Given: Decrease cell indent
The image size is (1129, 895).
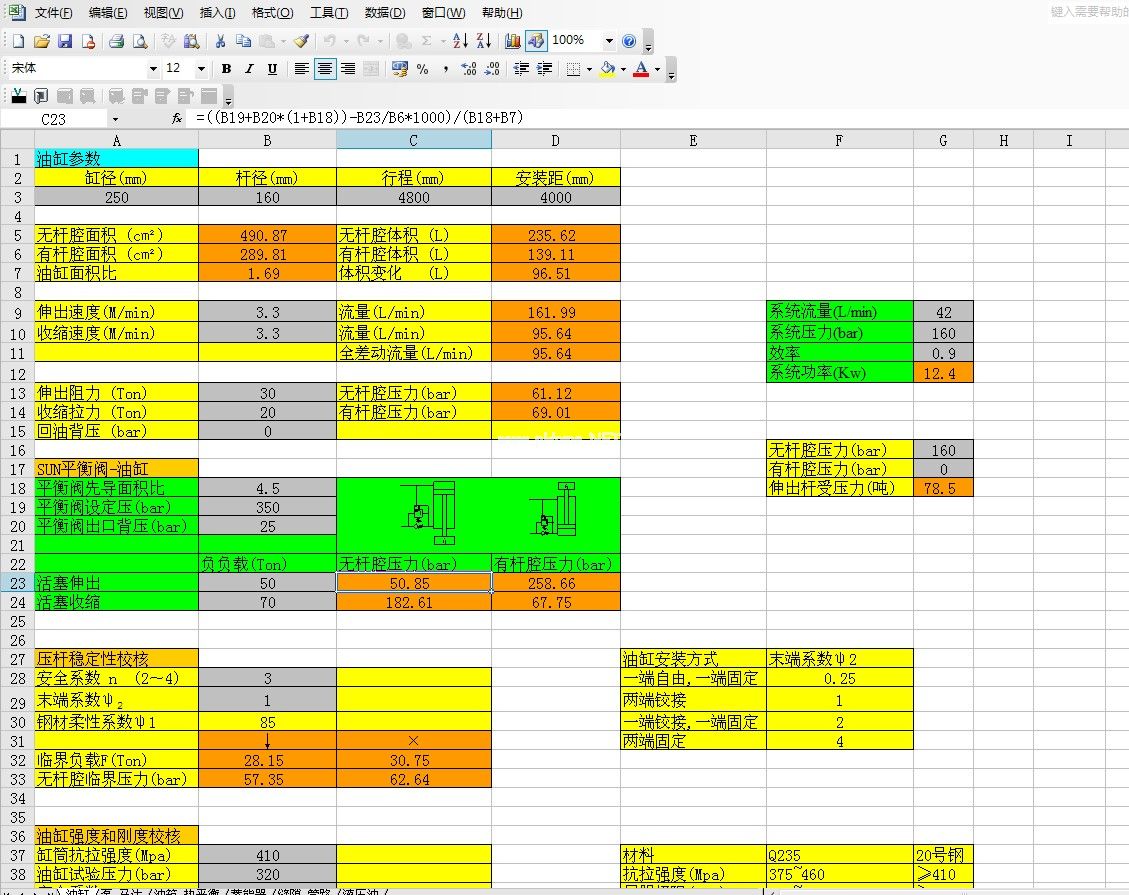Looking at the screenshot, I should (521, 68).
